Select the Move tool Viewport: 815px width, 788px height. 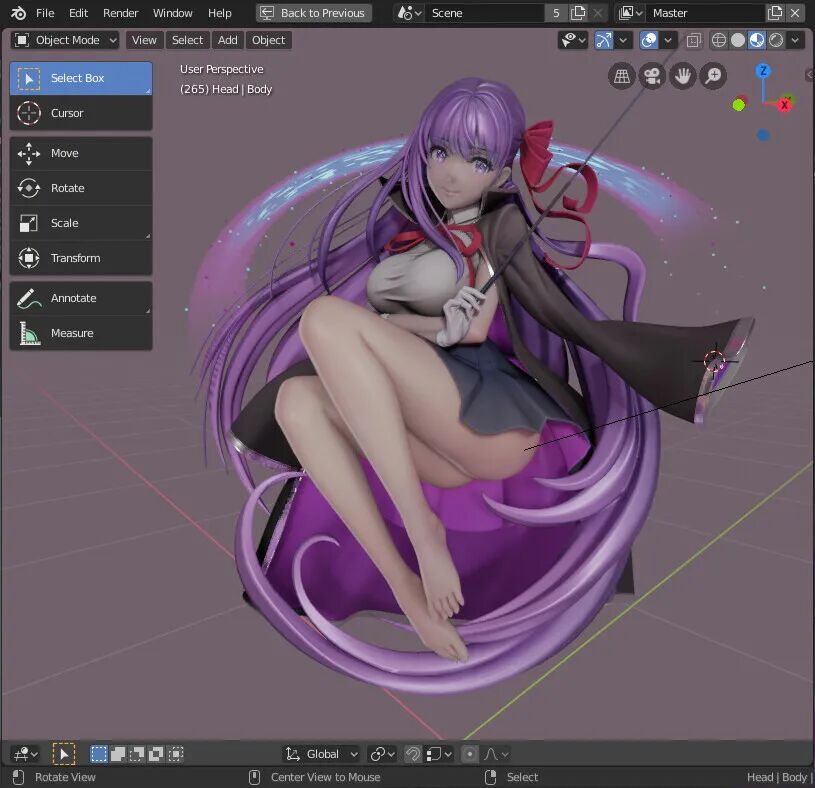81,153
